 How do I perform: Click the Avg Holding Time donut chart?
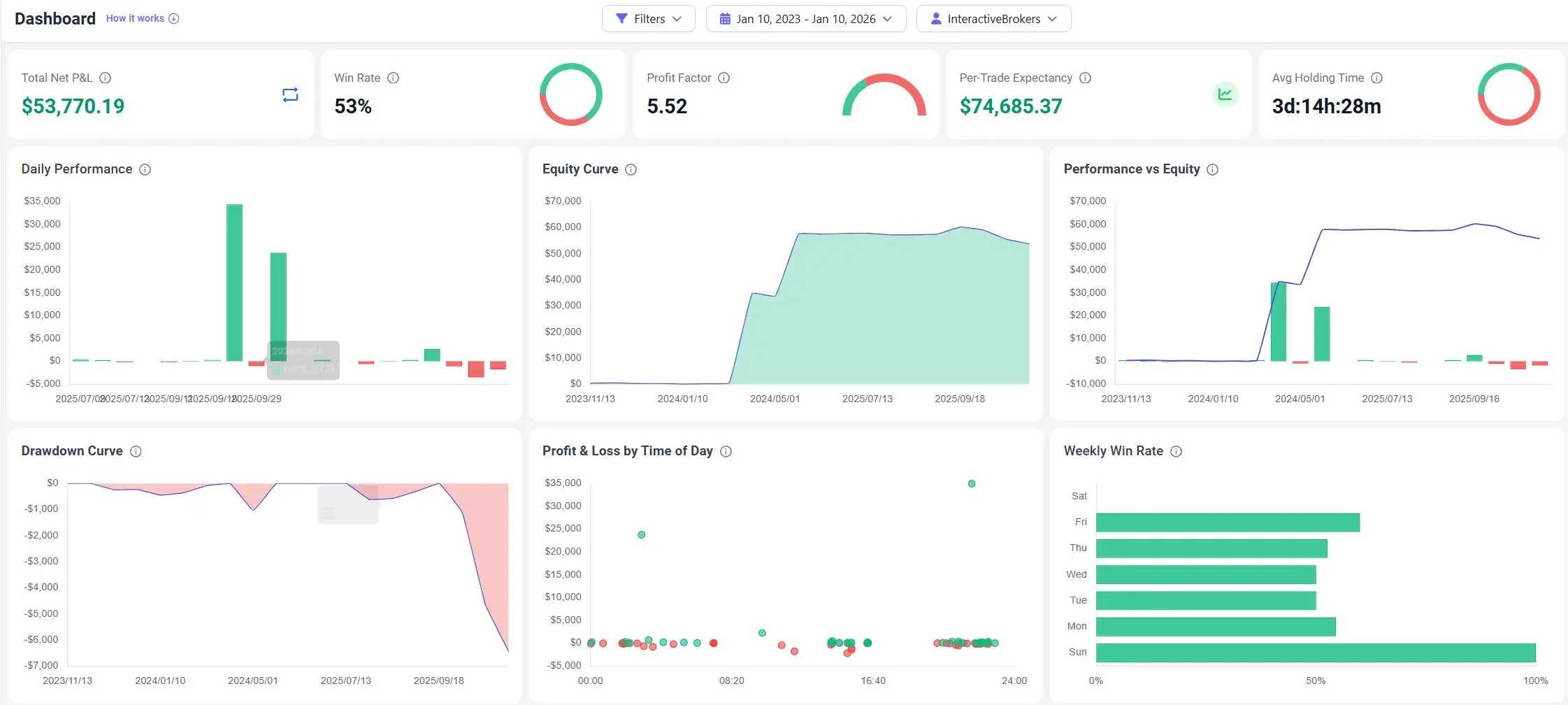1509,94
